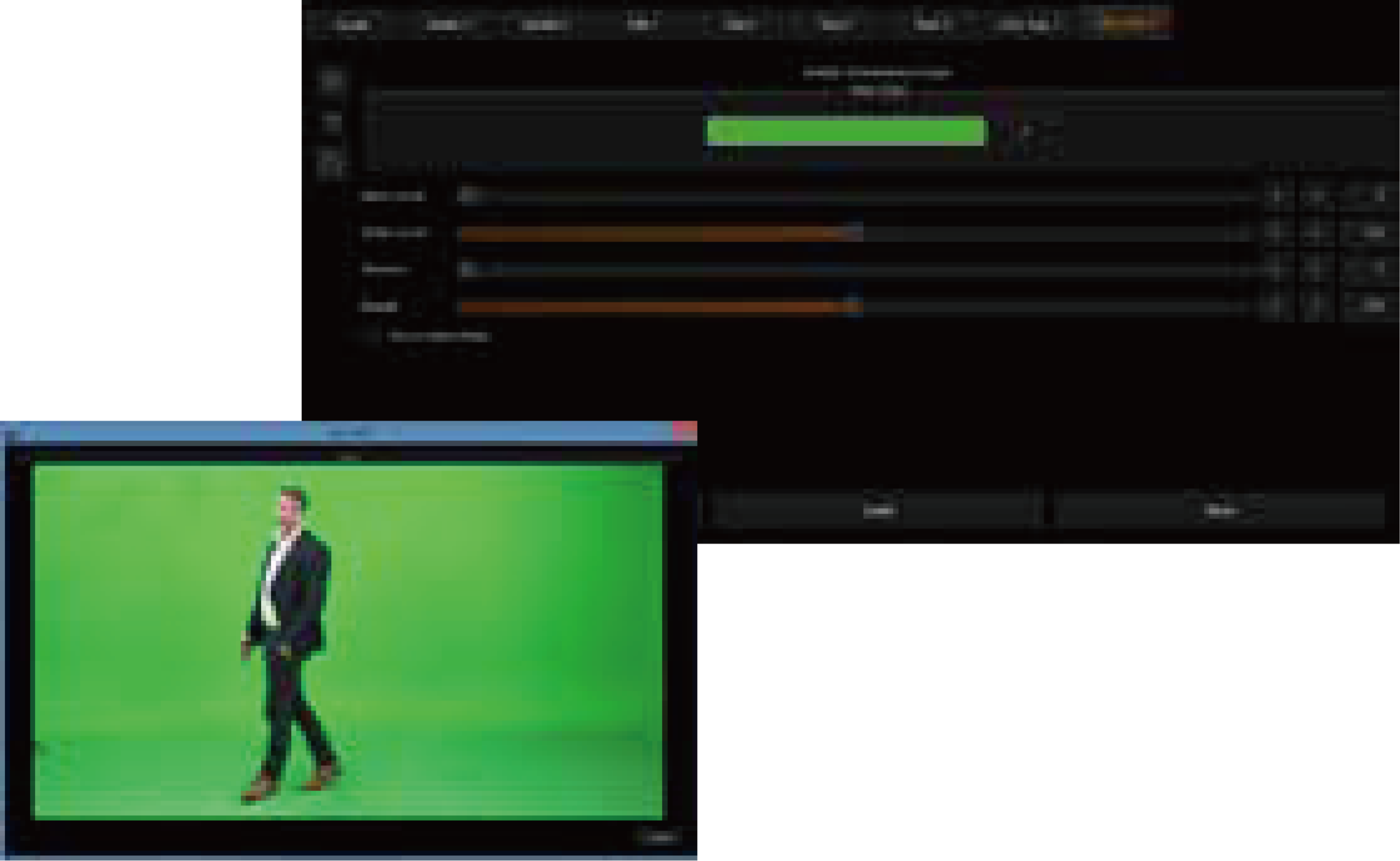1400x861 pixels.
Task: Click first small button right of bottom slider
Action: pyautogui.click(x=1277, y=306)
